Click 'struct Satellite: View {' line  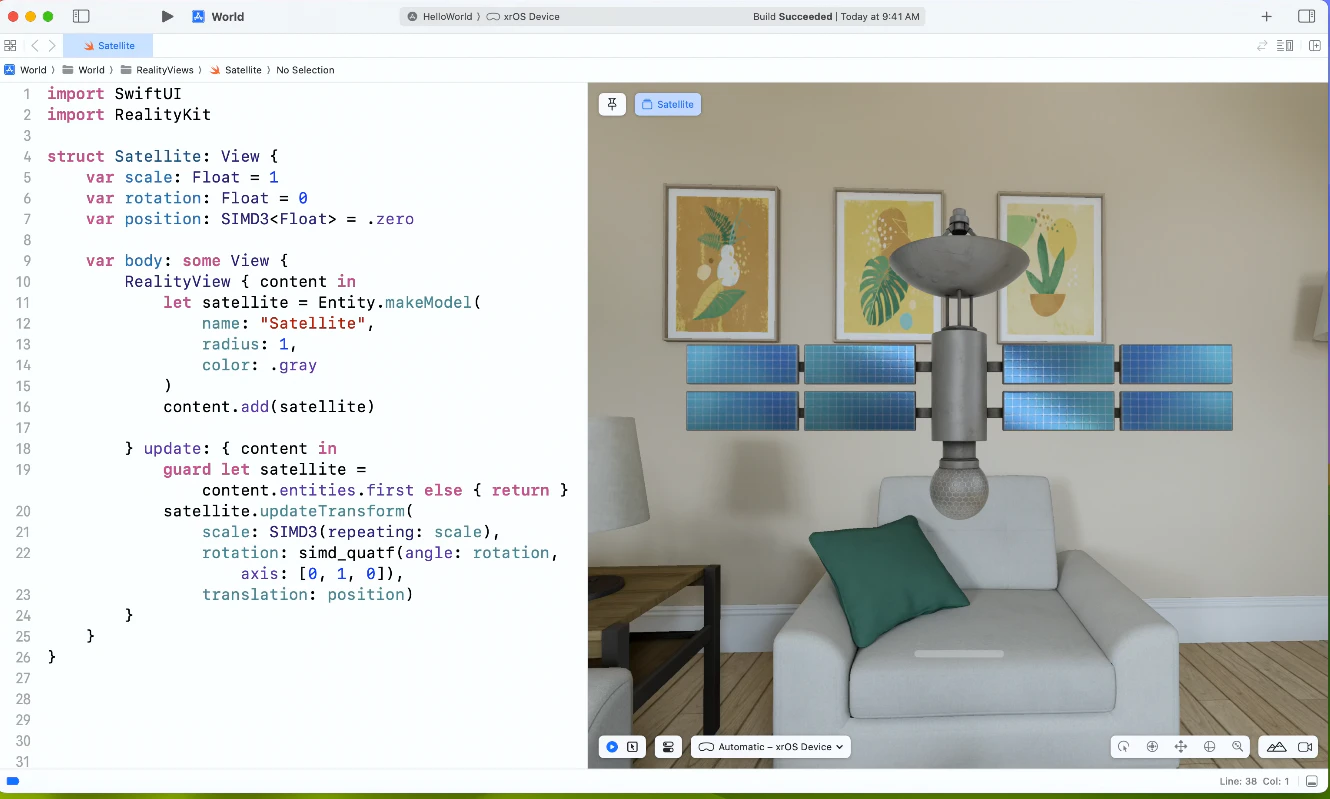[163, 157]
